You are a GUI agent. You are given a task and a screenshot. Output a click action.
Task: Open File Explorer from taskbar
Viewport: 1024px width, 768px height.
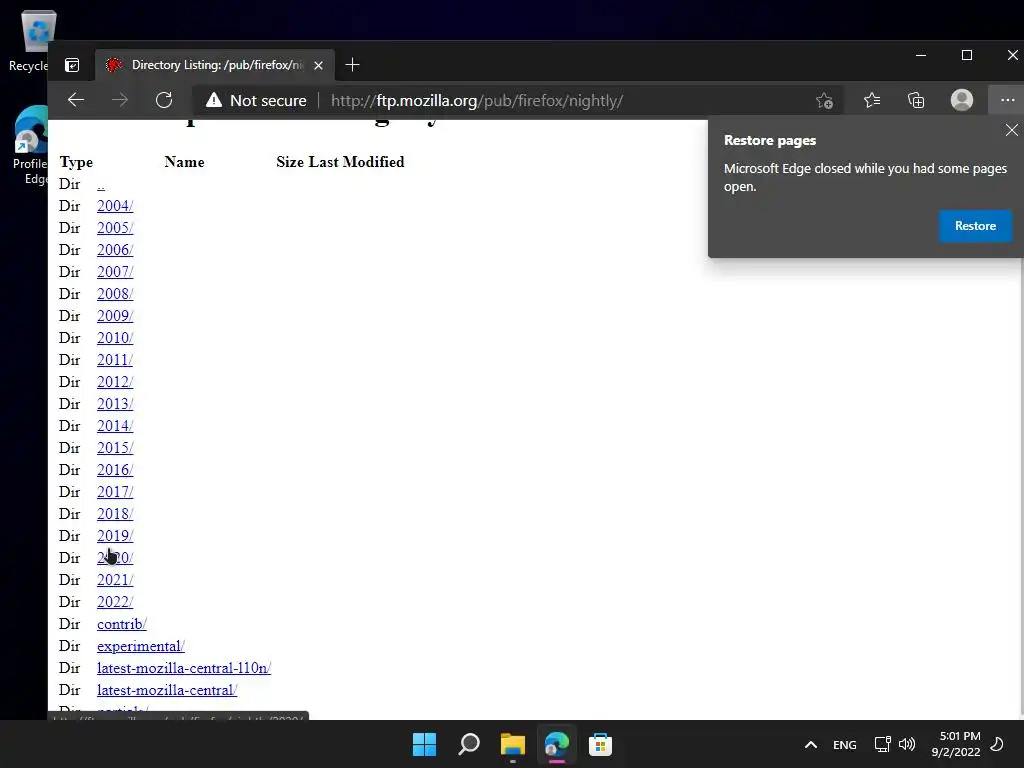(x=513, y=744)
